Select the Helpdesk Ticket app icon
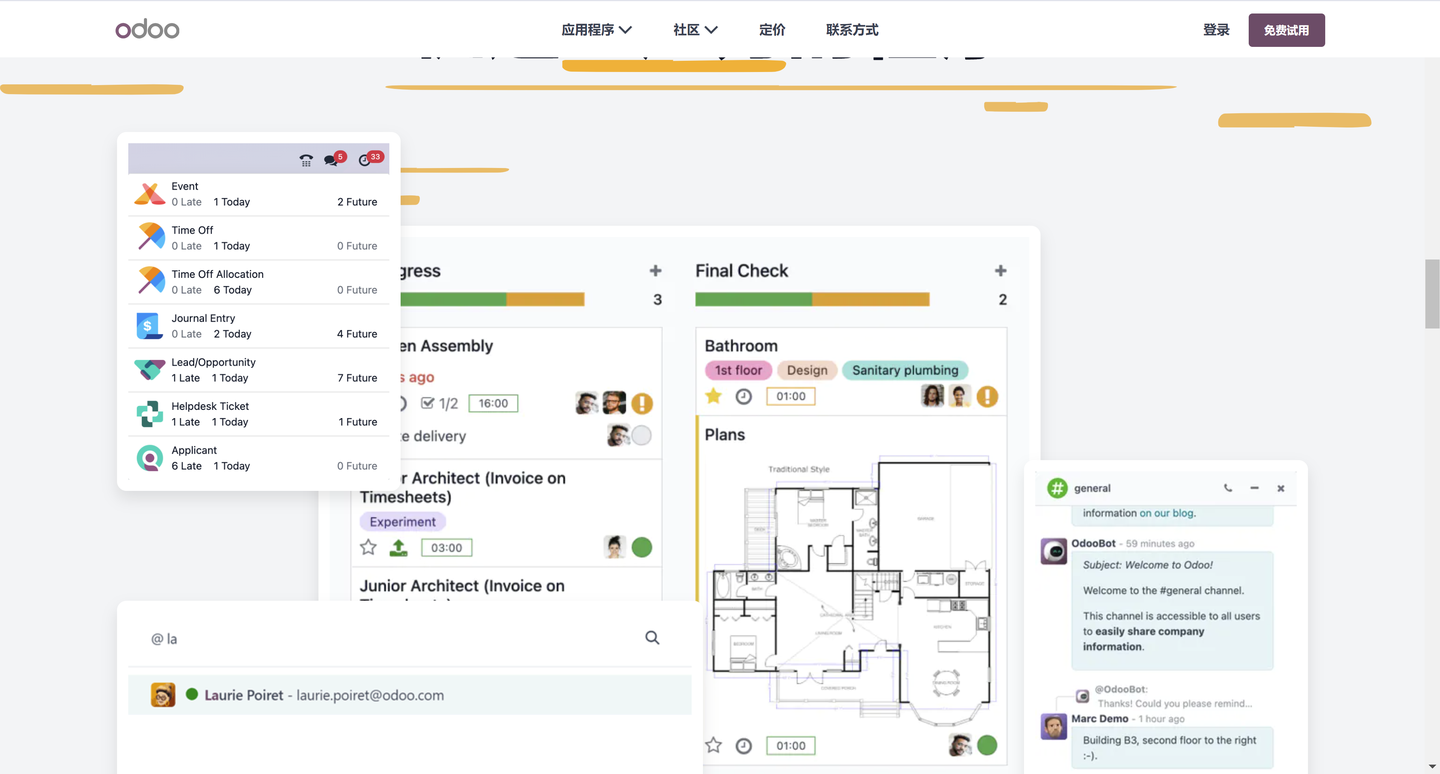 tap(149, 413)
